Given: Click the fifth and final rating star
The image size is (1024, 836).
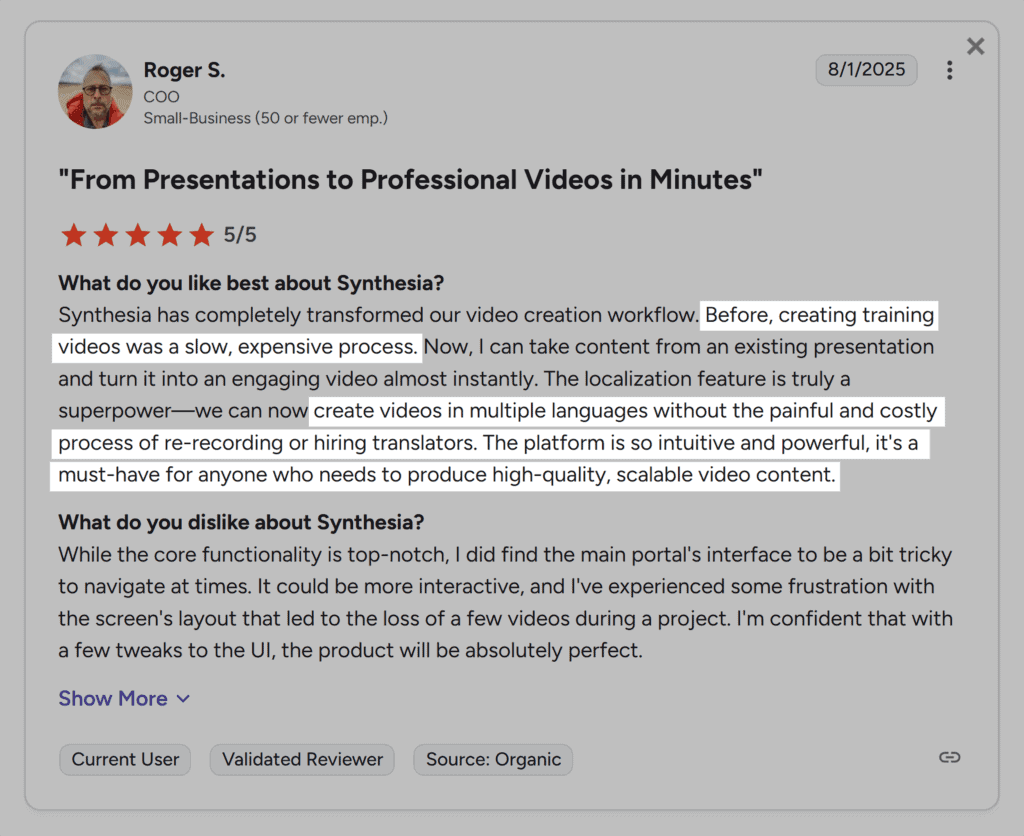Looking at the screenshot, I should click(x=202, y=234).
